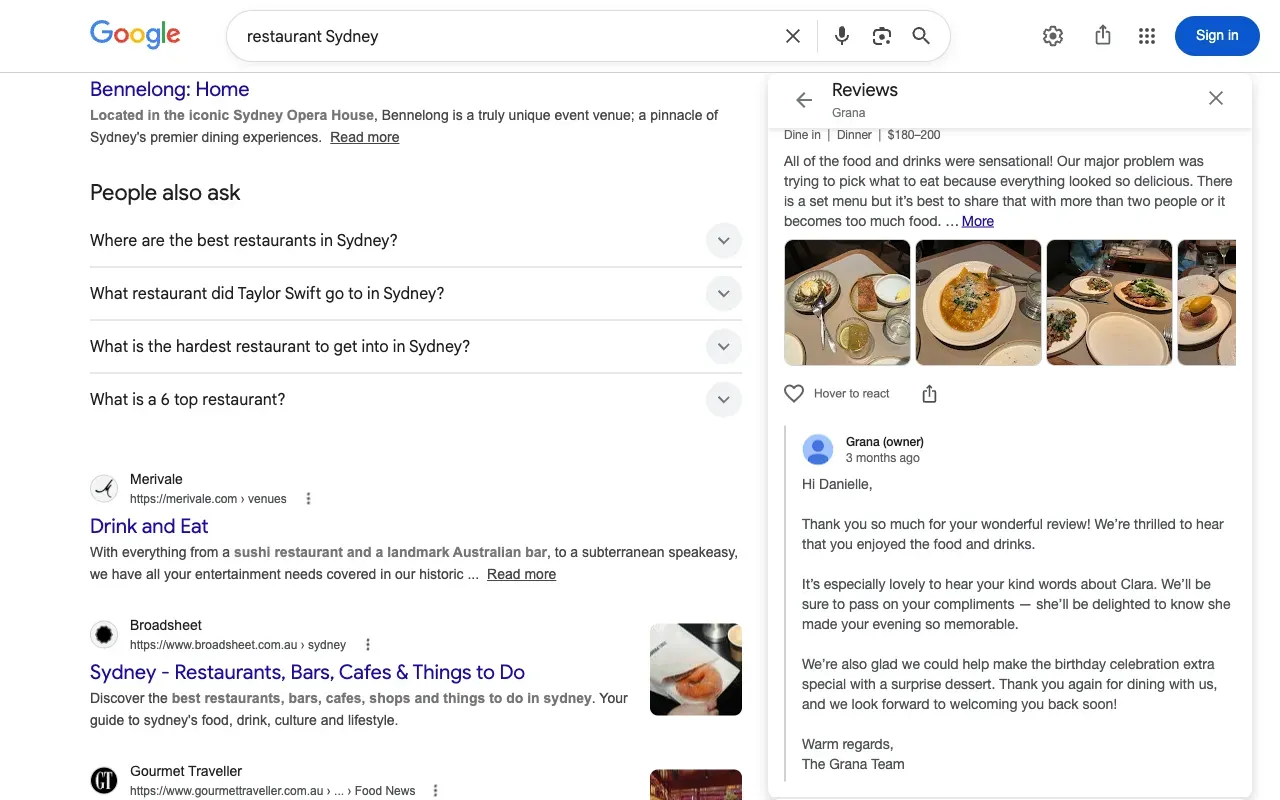Click Grana owner profile avatar

click(x=818, y=450)
